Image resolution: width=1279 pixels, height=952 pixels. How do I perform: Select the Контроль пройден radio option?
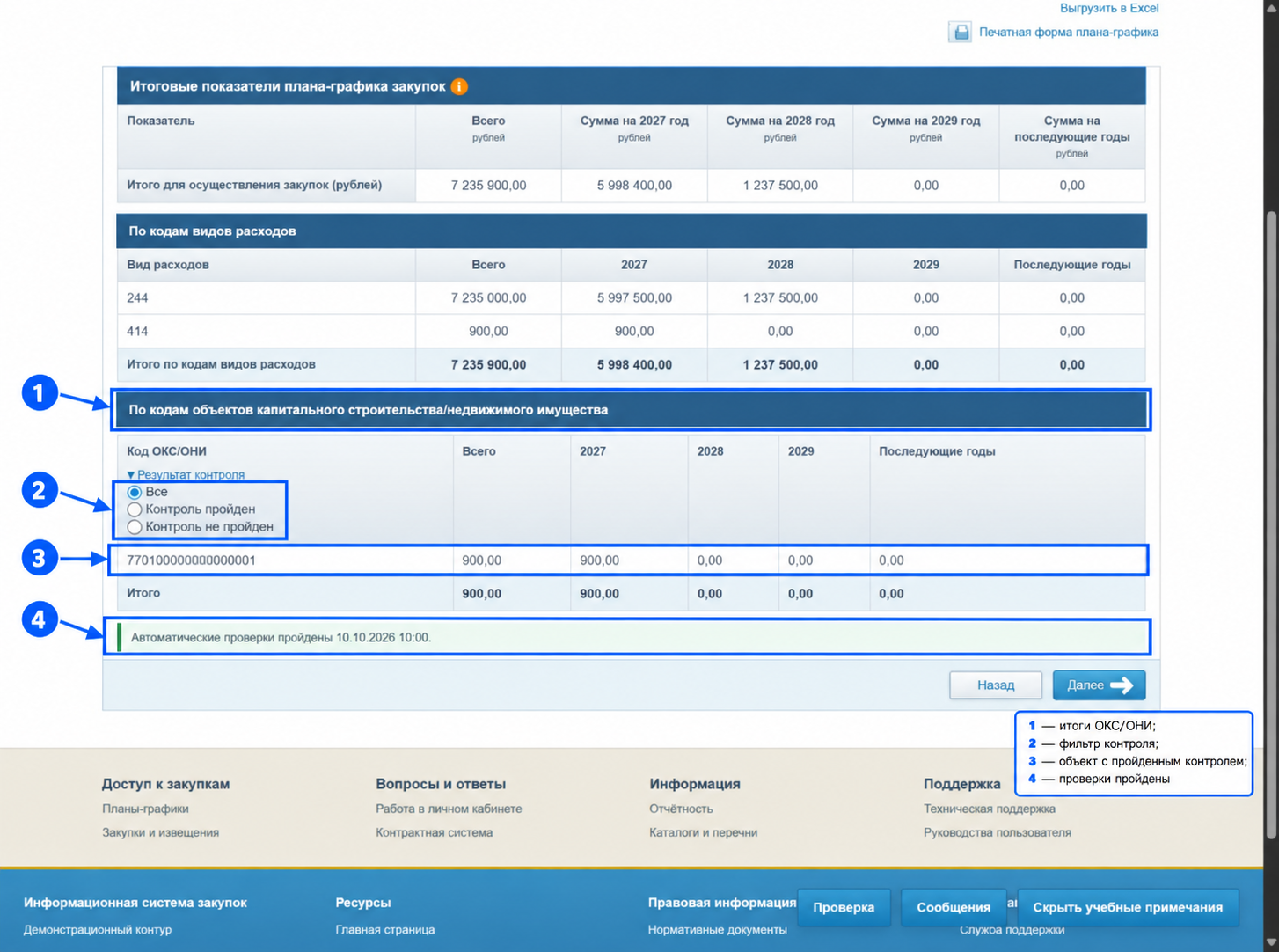click(135, 509)
